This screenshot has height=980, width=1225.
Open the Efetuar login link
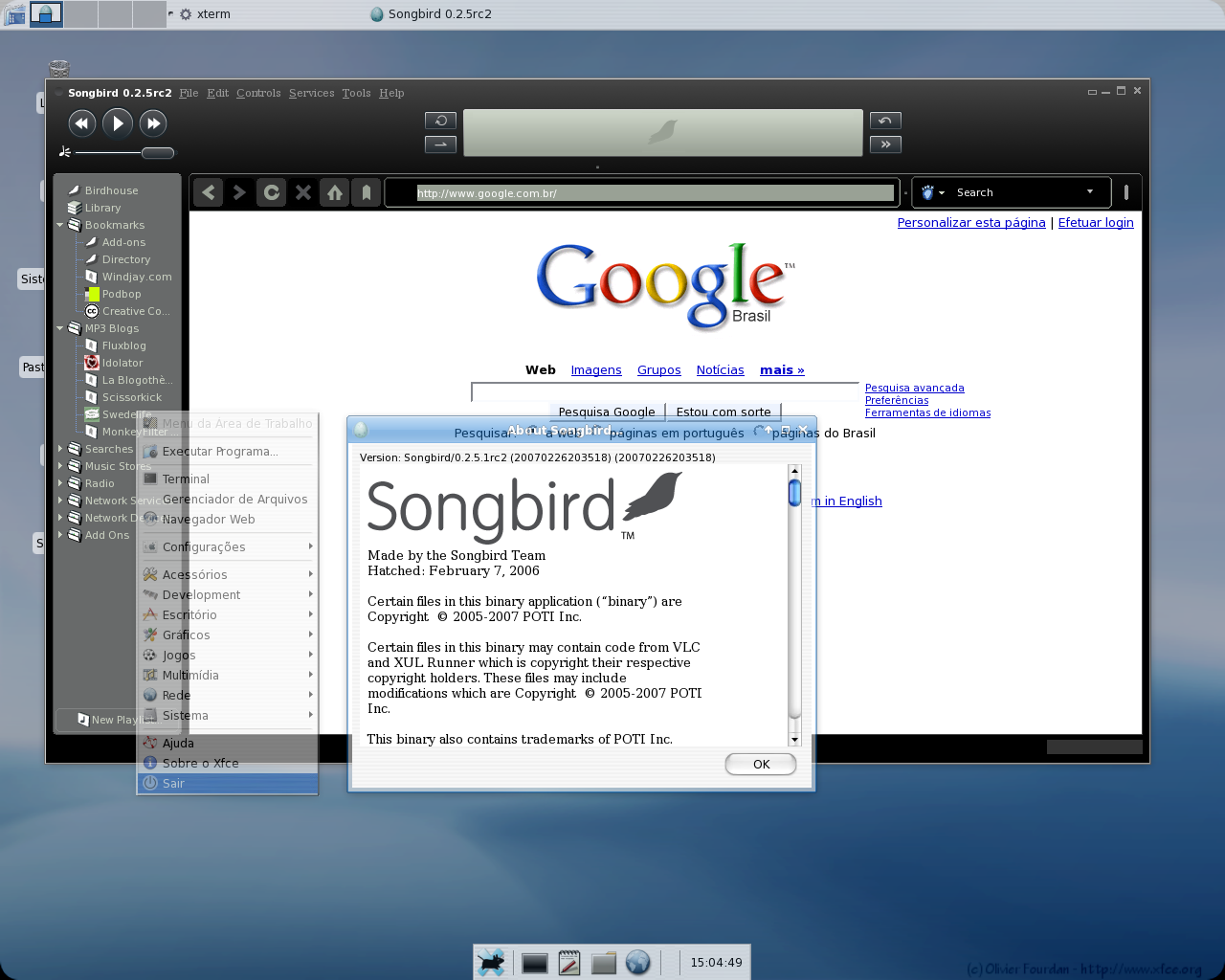[x=1096, y=222]
